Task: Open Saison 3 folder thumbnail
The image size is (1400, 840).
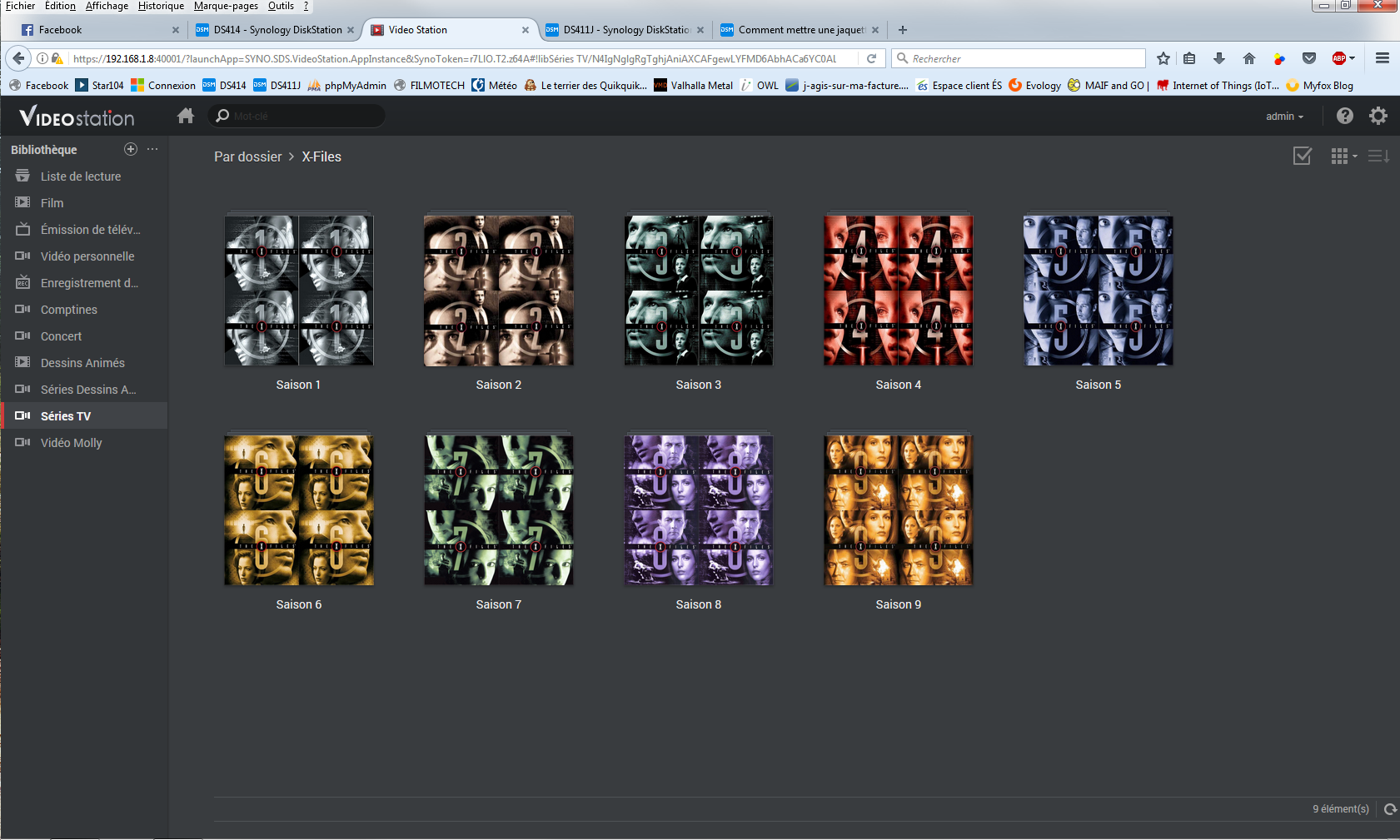Action: click(699, 290)
